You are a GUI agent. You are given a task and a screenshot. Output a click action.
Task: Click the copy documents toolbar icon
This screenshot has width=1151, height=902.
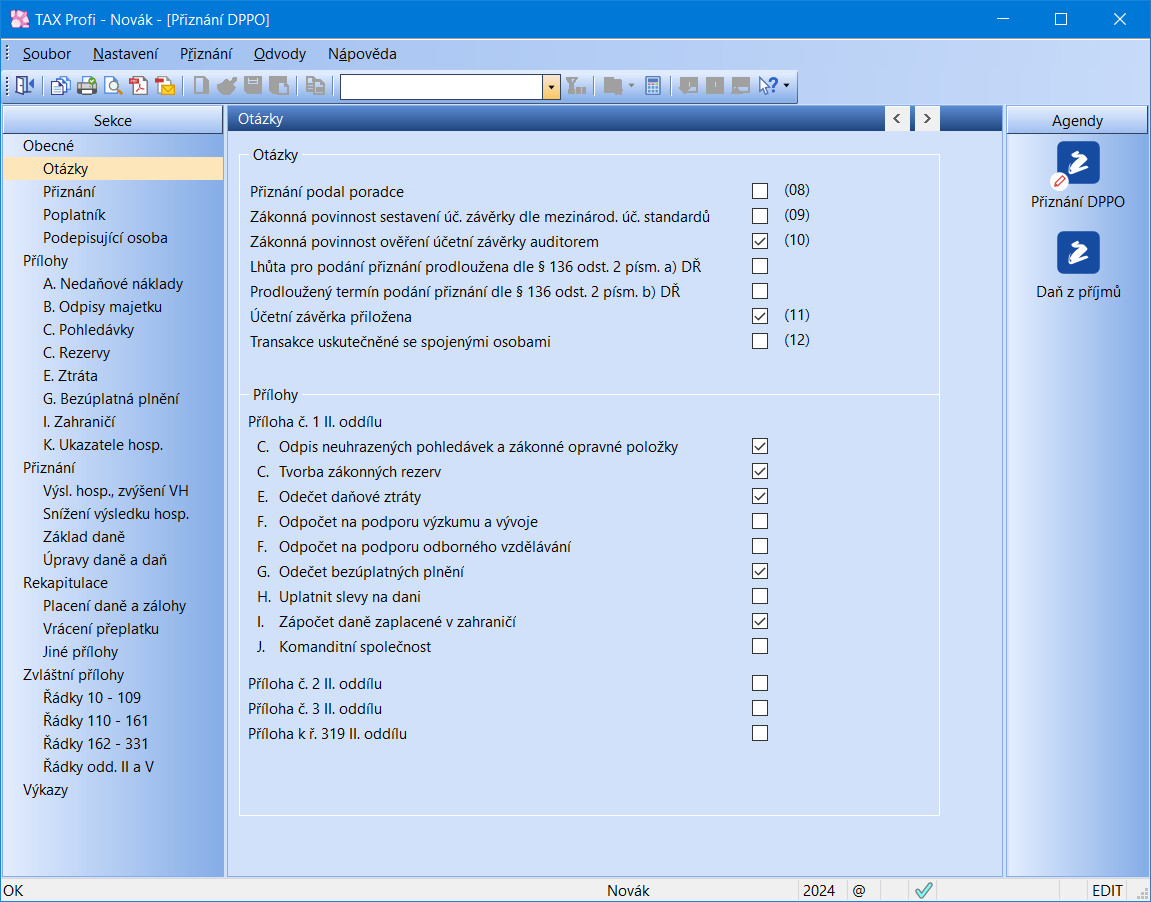coord(60,86)
